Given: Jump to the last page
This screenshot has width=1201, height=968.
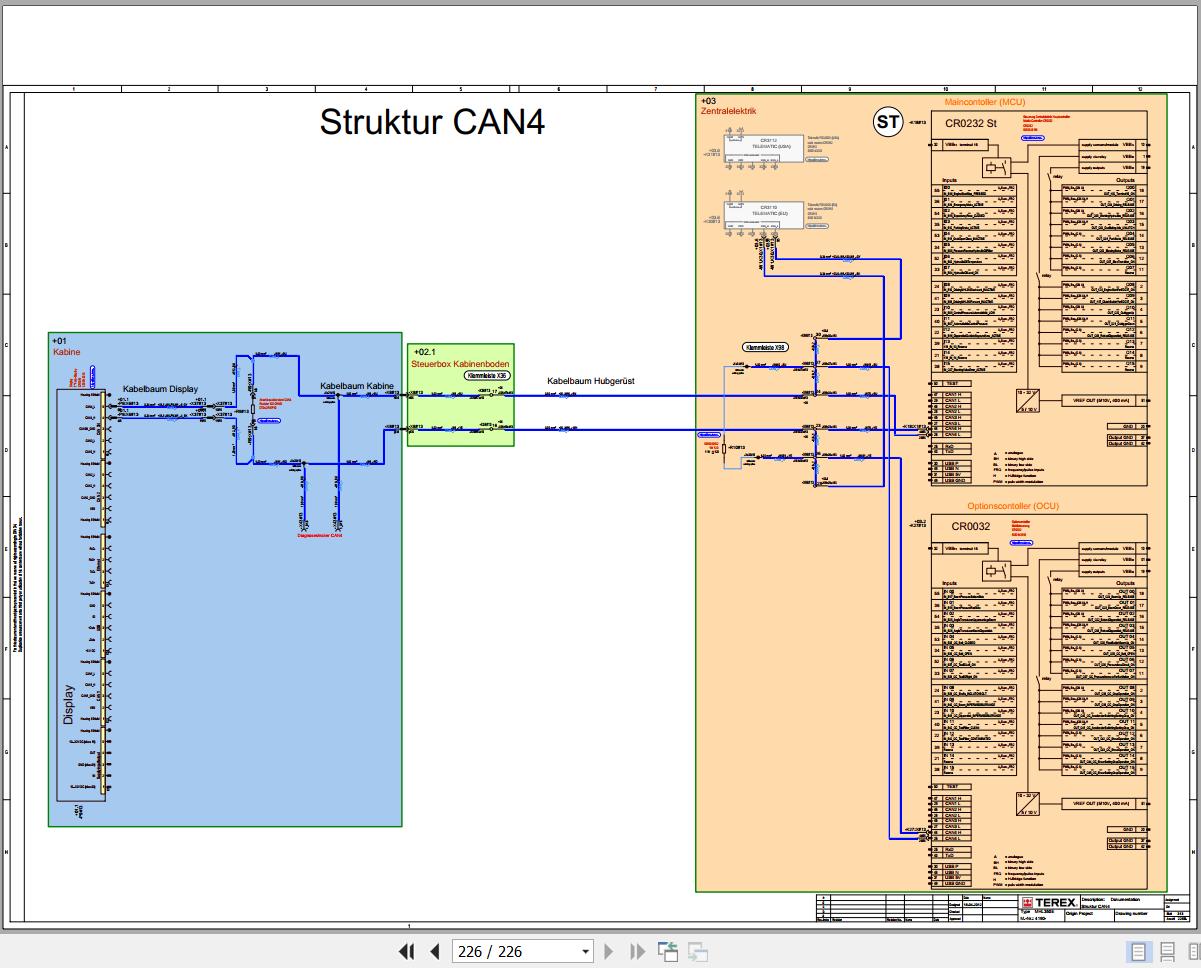Looking at the screenshot, I should tap(637, 951).
